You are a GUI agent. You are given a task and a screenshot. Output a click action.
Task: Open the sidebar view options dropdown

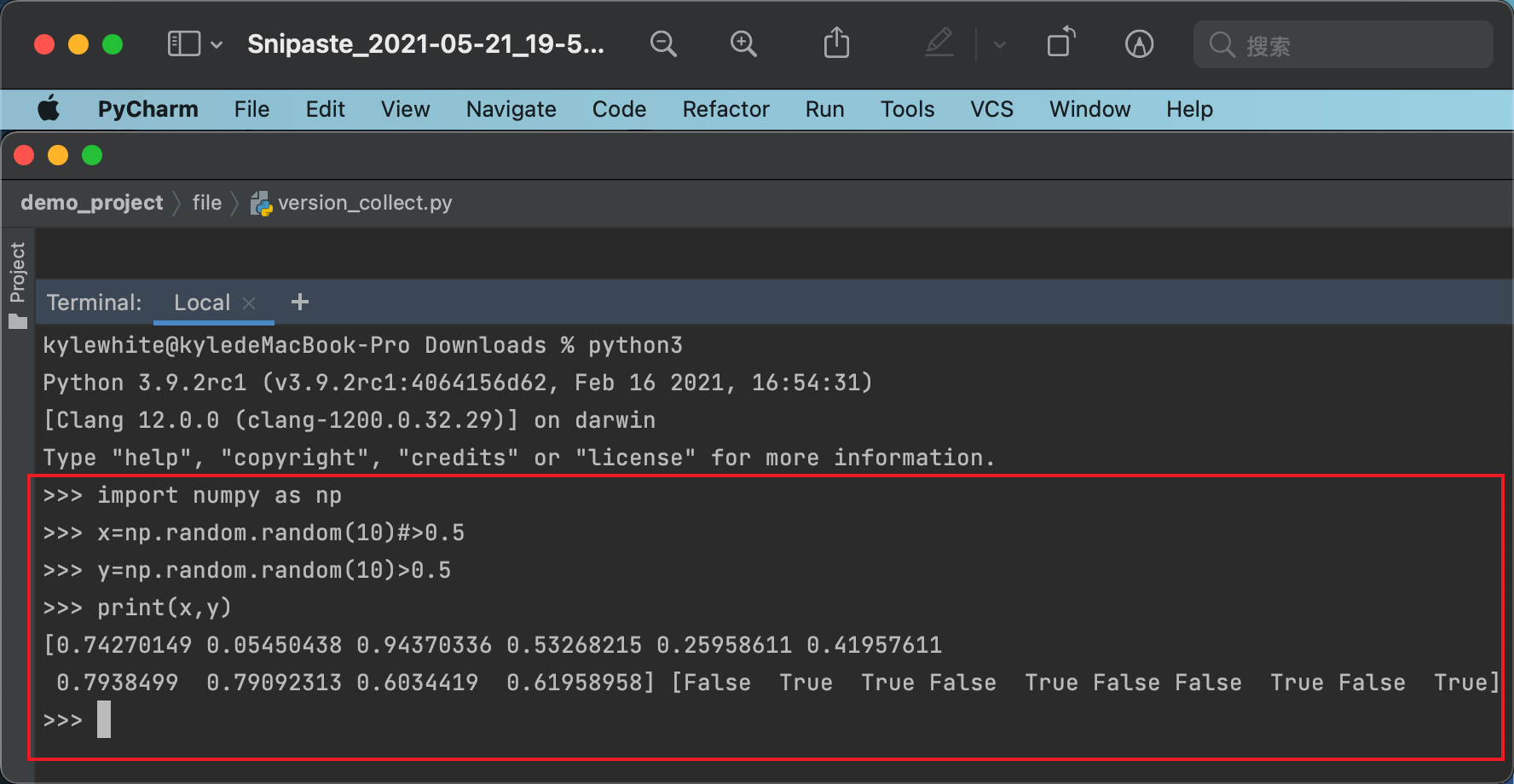[217, 44]
